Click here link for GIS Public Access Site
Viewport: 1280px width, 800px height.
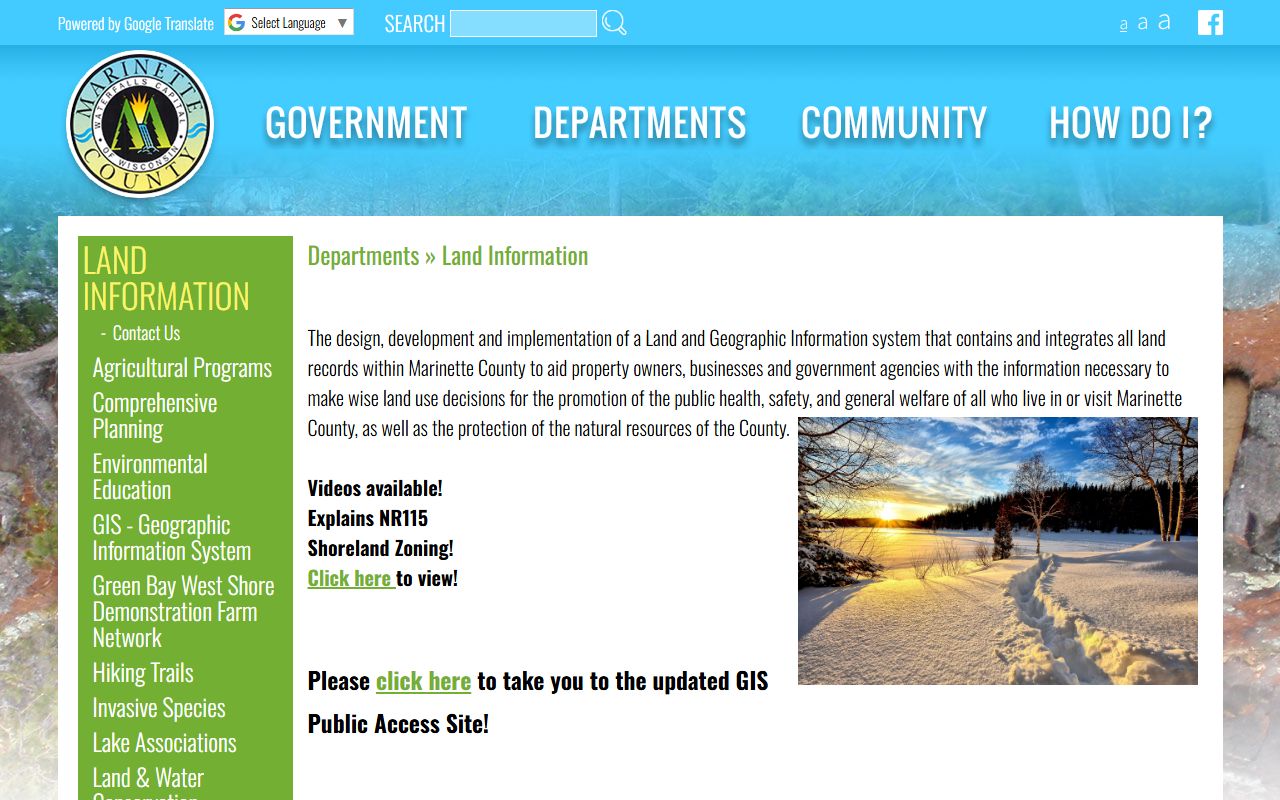pyautogui.click(x=423, y=681)
